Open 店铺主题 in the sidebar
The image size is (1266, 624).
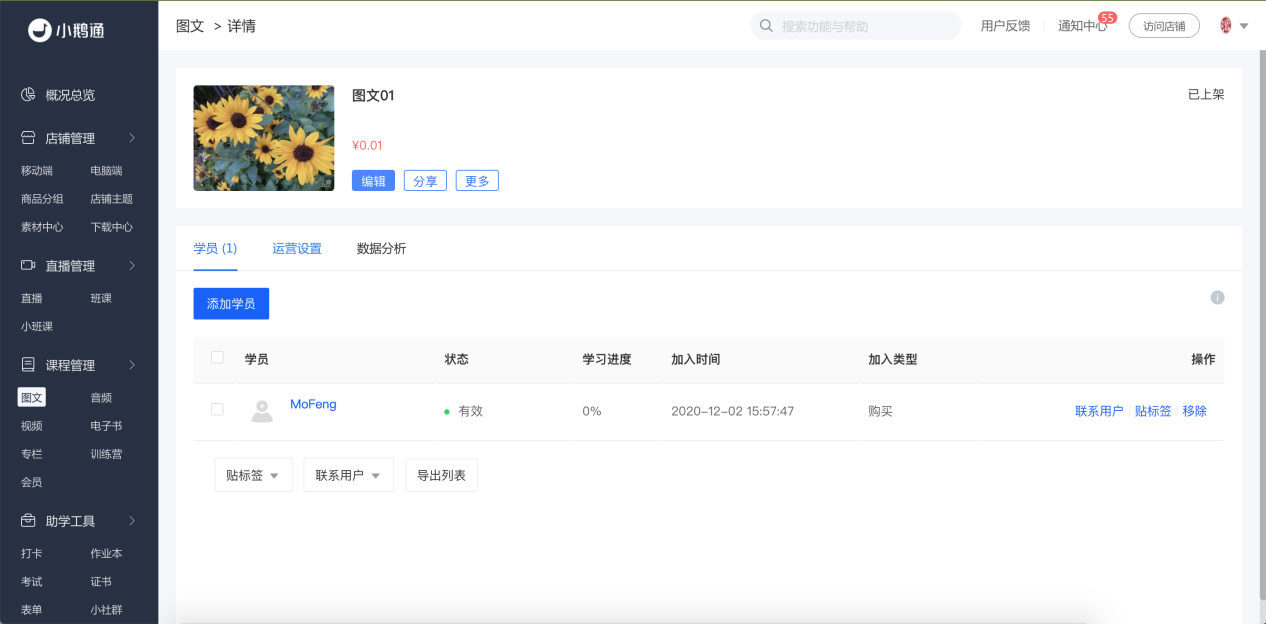(111, 198)
